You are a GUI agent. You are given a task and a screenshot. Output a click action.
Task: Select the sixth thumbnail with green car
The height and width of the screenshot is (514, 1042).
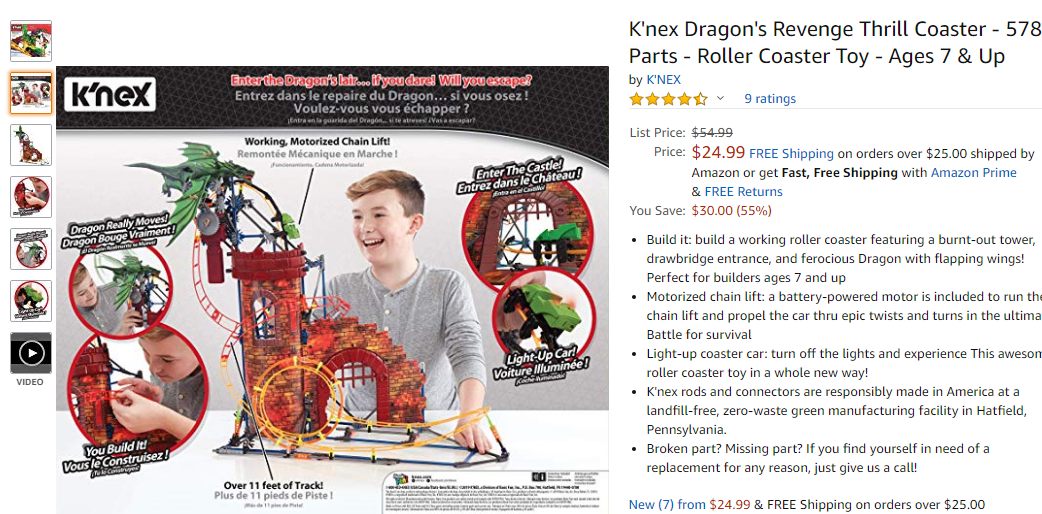[x=31, y=301]
